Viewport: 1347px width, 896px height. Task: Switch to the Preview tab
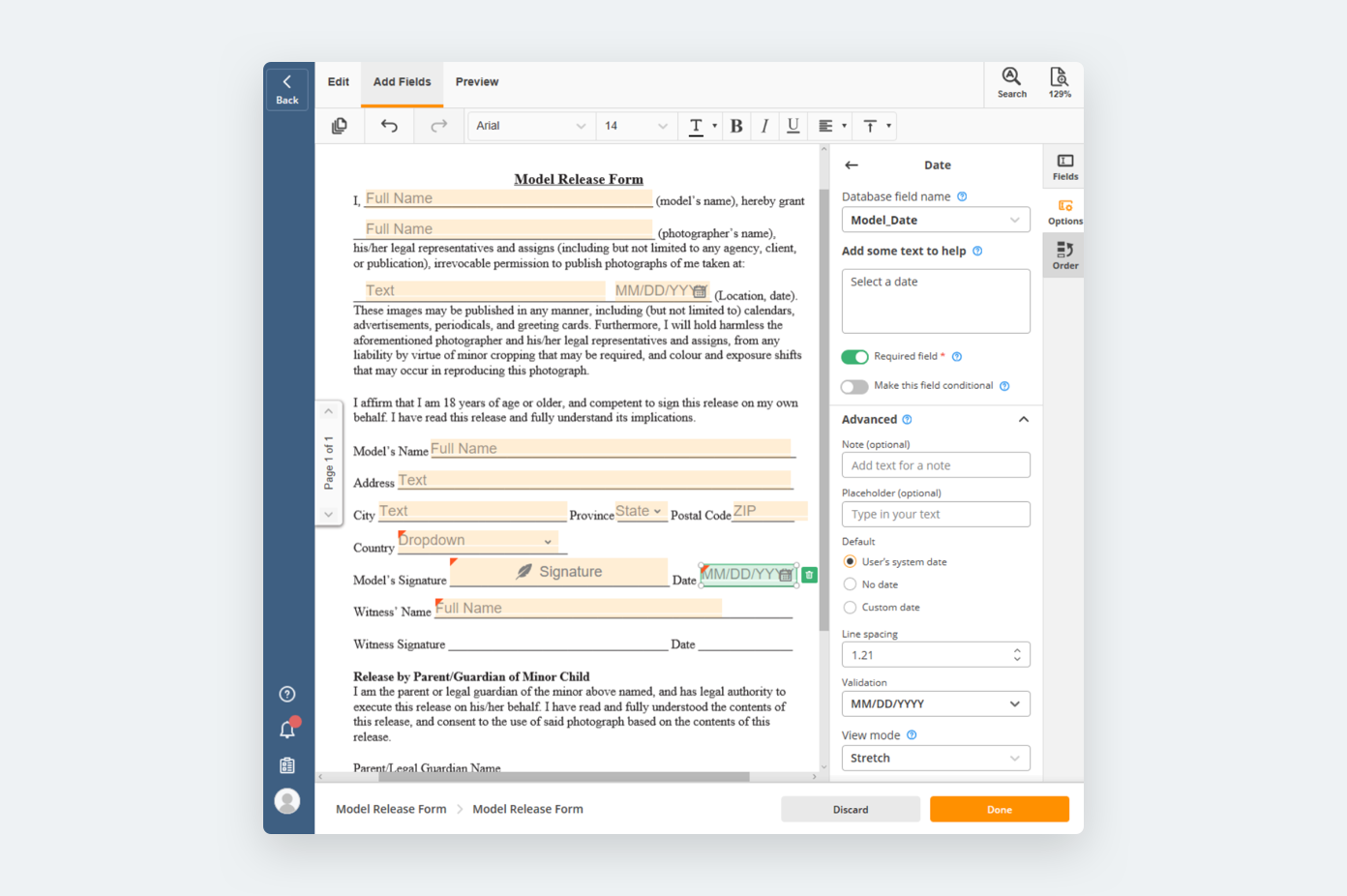pyautogui.click(x=477, y=82)
